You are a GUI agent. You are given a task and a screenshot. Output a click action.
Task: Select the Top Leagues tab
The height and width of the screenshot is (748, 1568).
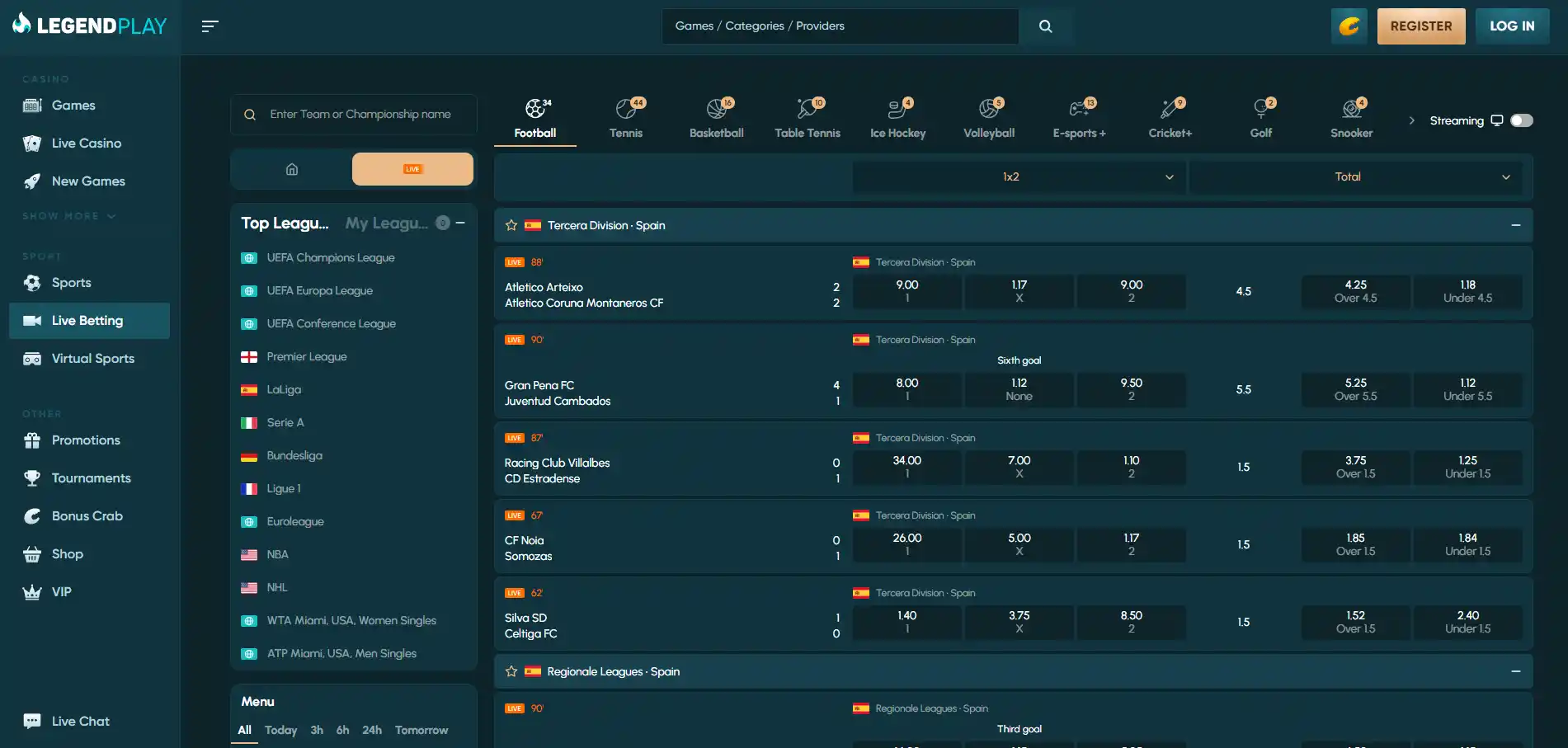click(285, 223)
